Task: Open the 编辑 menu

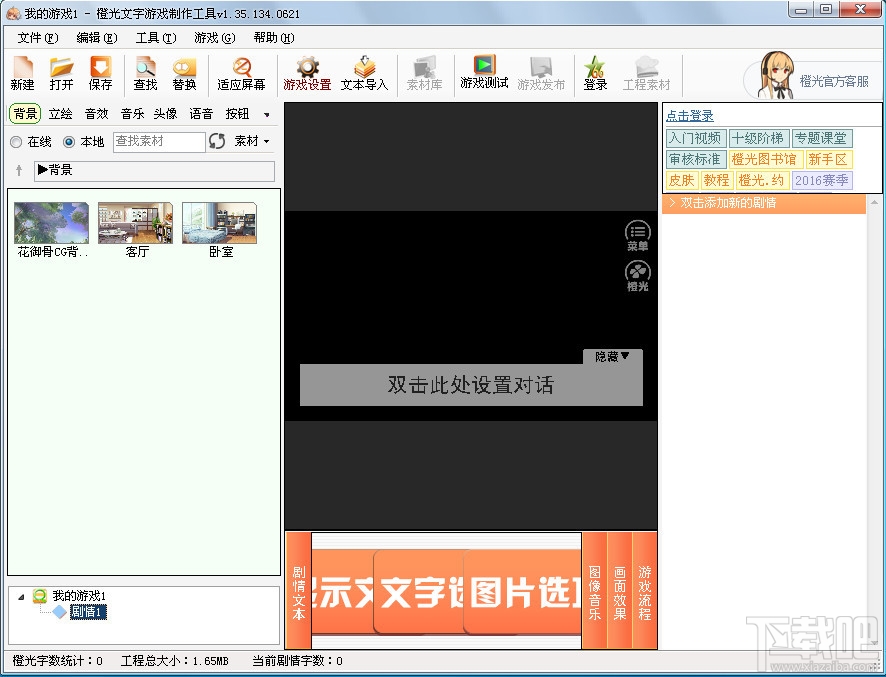Action: (97, 38)
